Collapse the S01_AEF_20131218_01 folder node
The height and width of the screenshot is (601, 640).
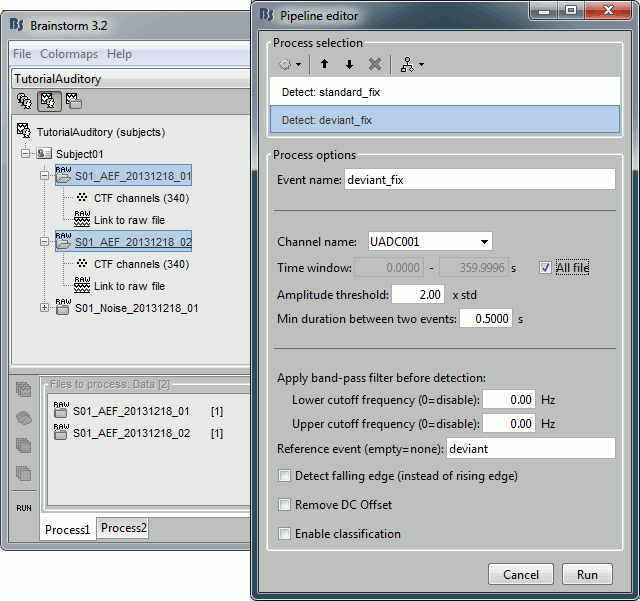[44, 176]
